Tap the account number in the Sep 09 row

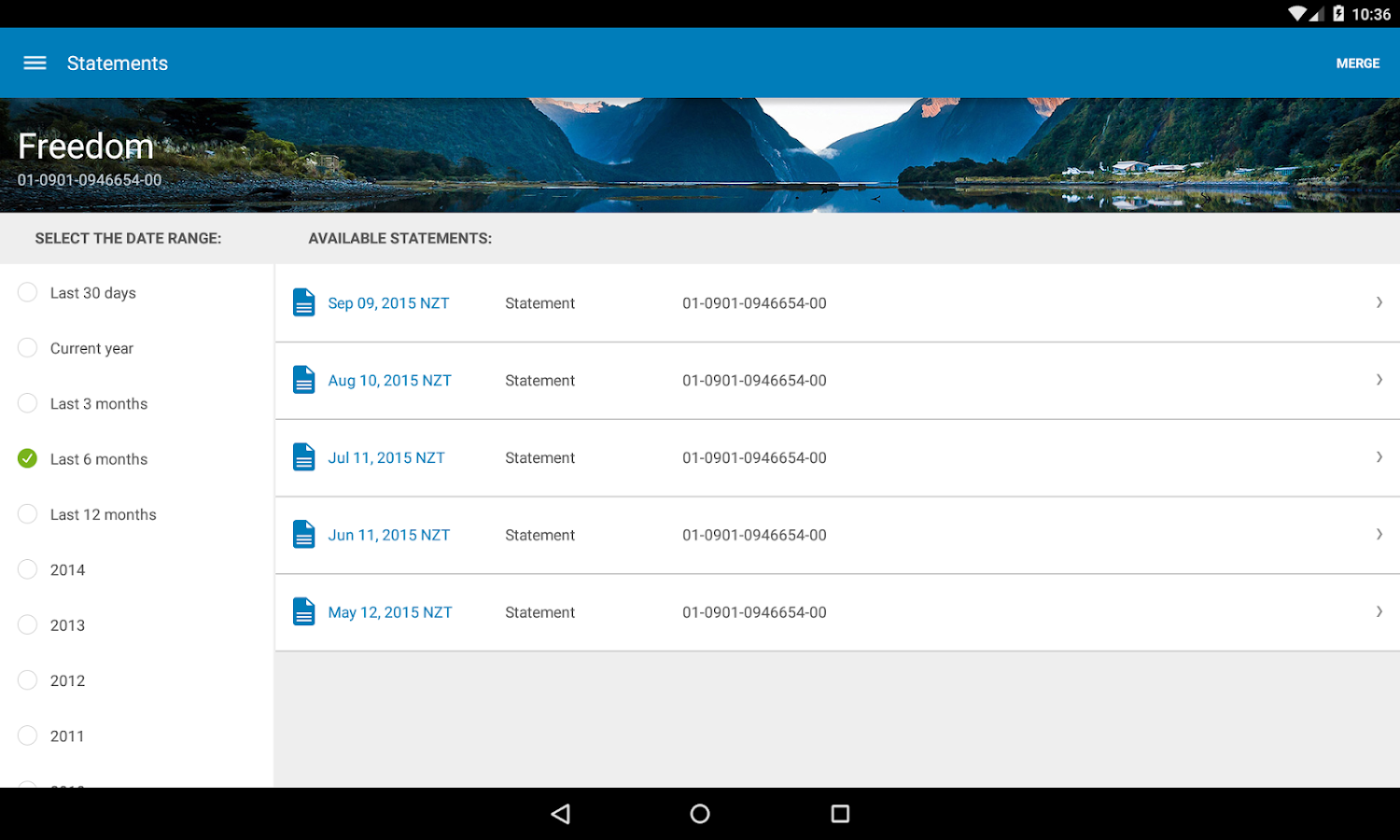[754, 303]
